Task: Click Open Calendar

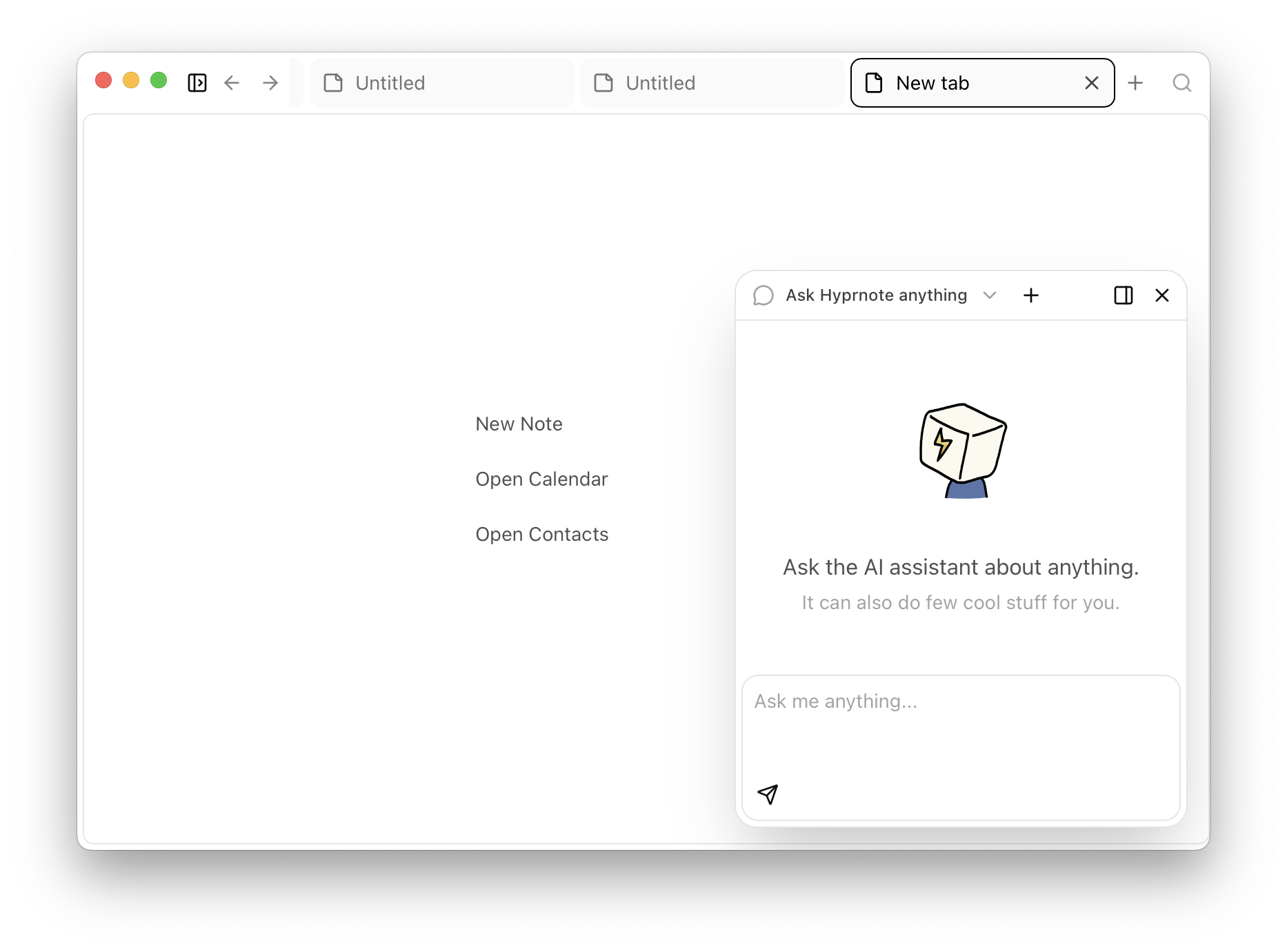Action: [x=541, y=479]
